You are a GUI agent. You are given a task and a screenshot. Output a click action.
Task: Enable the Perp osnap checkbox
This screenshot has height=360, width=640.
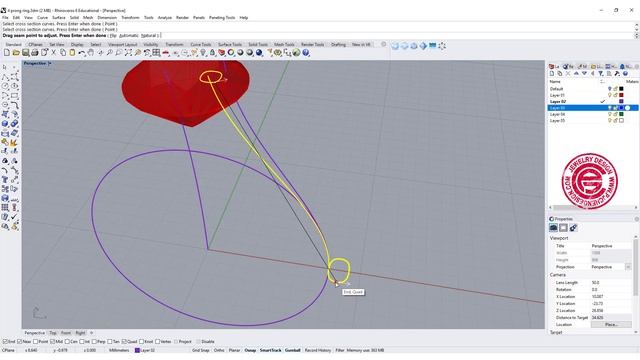[x=94, y=342]
